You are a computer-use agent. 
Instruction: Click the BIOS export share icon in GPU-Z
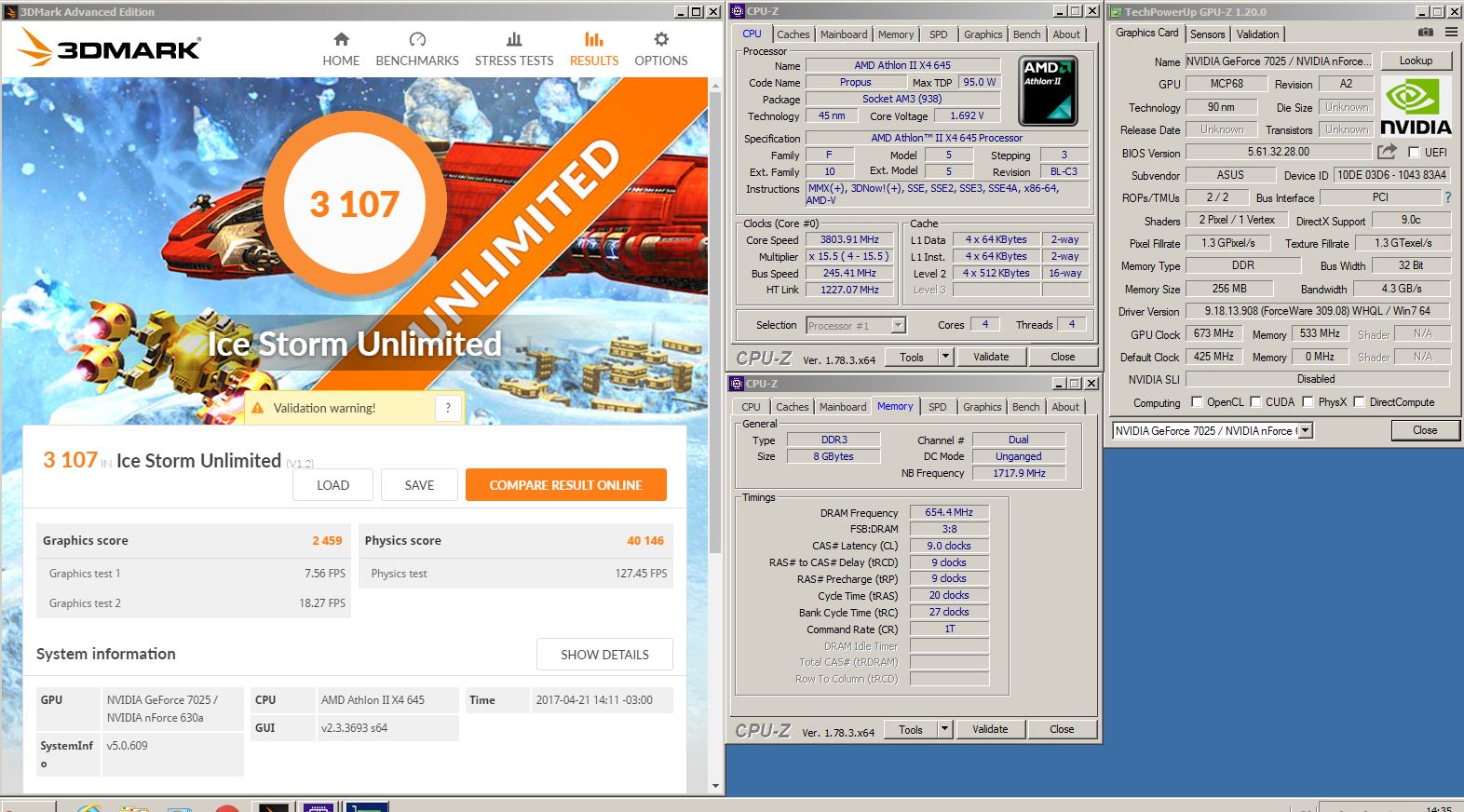coord(1388,152)
